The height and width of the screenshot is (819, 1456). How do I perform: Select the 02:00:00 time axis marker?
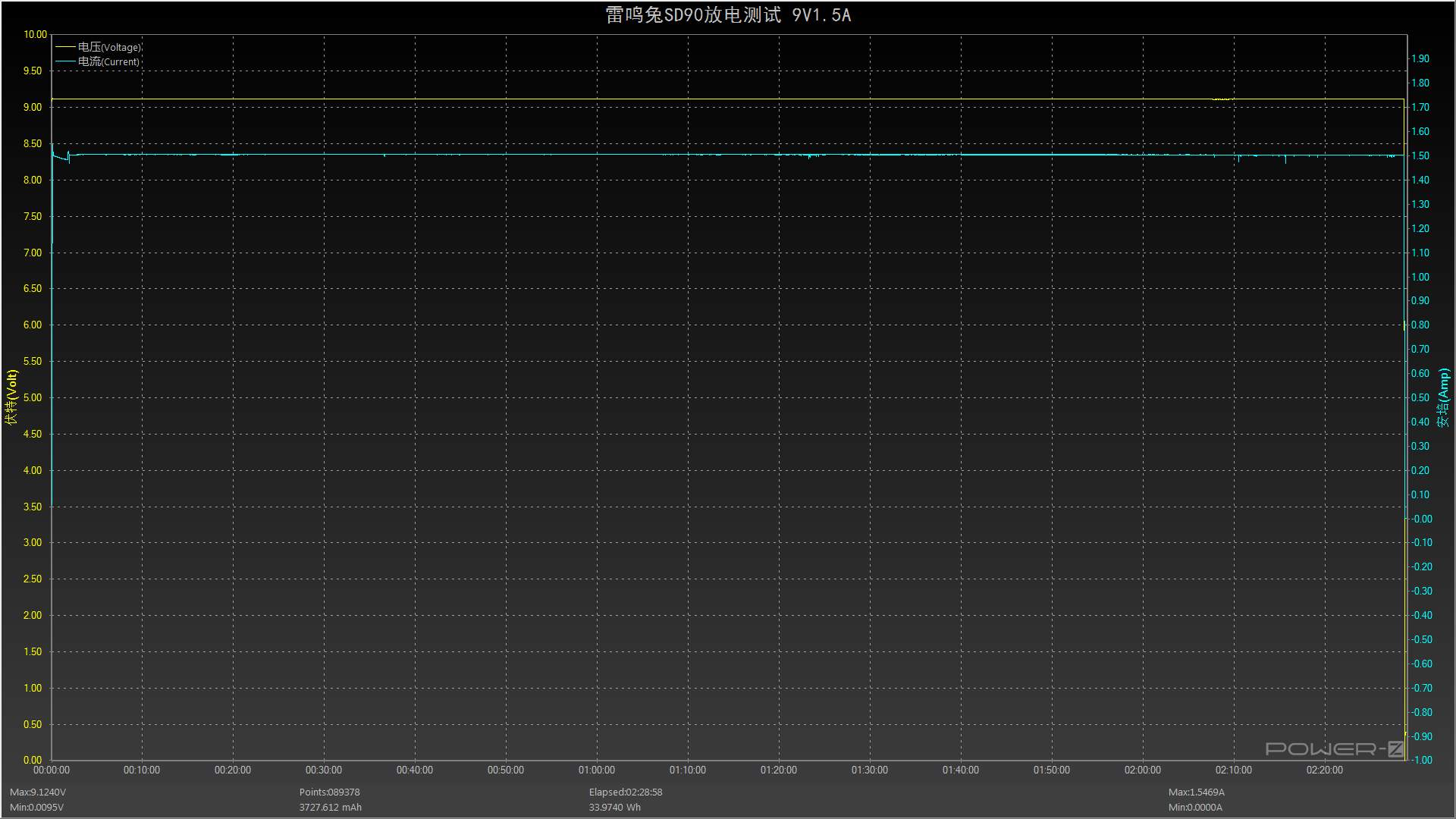pos(1143,770)
